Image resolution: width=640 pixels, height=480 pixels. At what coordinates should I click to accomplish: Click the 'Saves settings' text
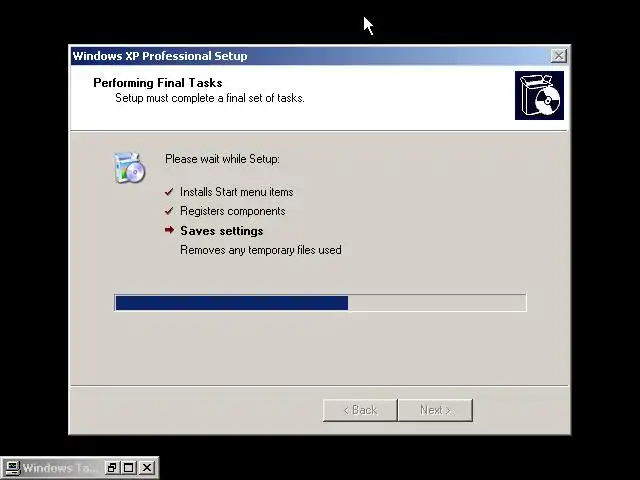point(222,231)
